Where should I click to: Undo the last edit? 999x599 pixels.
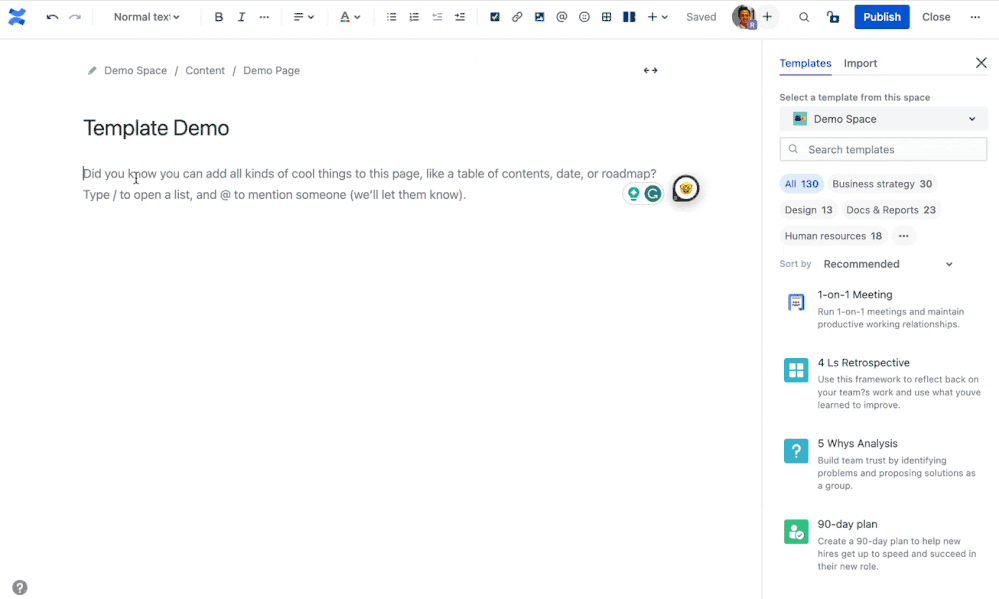[x=52, y=16]
